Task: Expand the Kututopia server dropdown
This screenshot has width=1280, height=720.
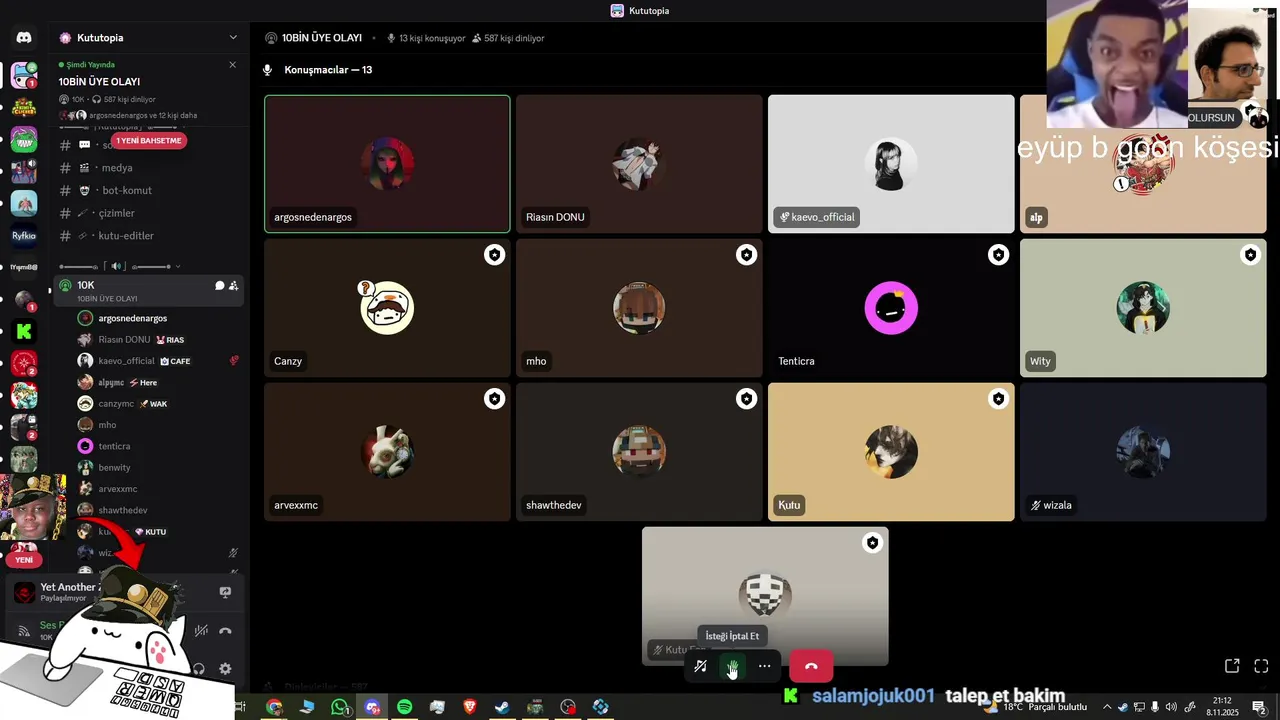Action: (233, 38)
